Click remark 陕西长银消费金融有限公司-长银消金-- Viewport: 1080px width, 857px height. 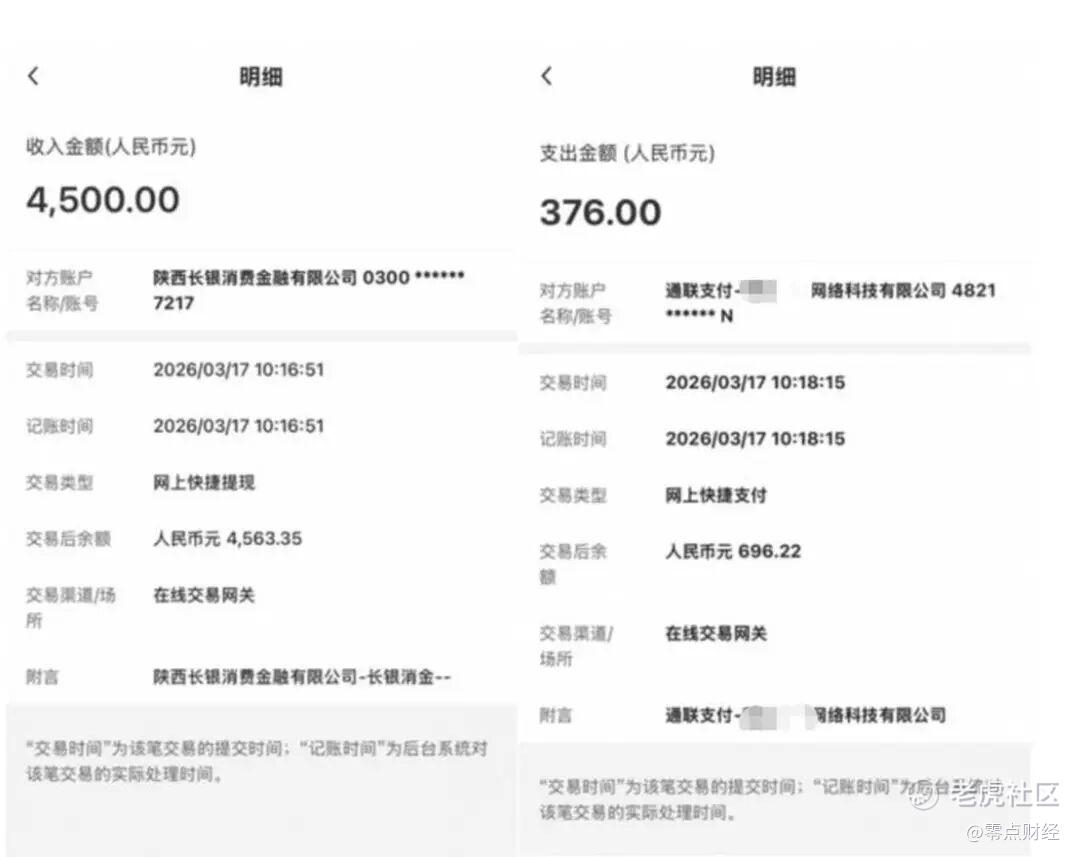[x=302, y=677]
